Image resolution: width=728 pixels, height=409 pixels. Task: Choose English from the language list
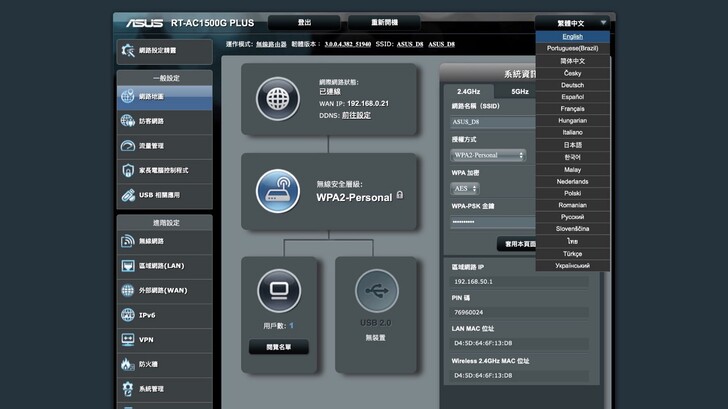[572, 37]
